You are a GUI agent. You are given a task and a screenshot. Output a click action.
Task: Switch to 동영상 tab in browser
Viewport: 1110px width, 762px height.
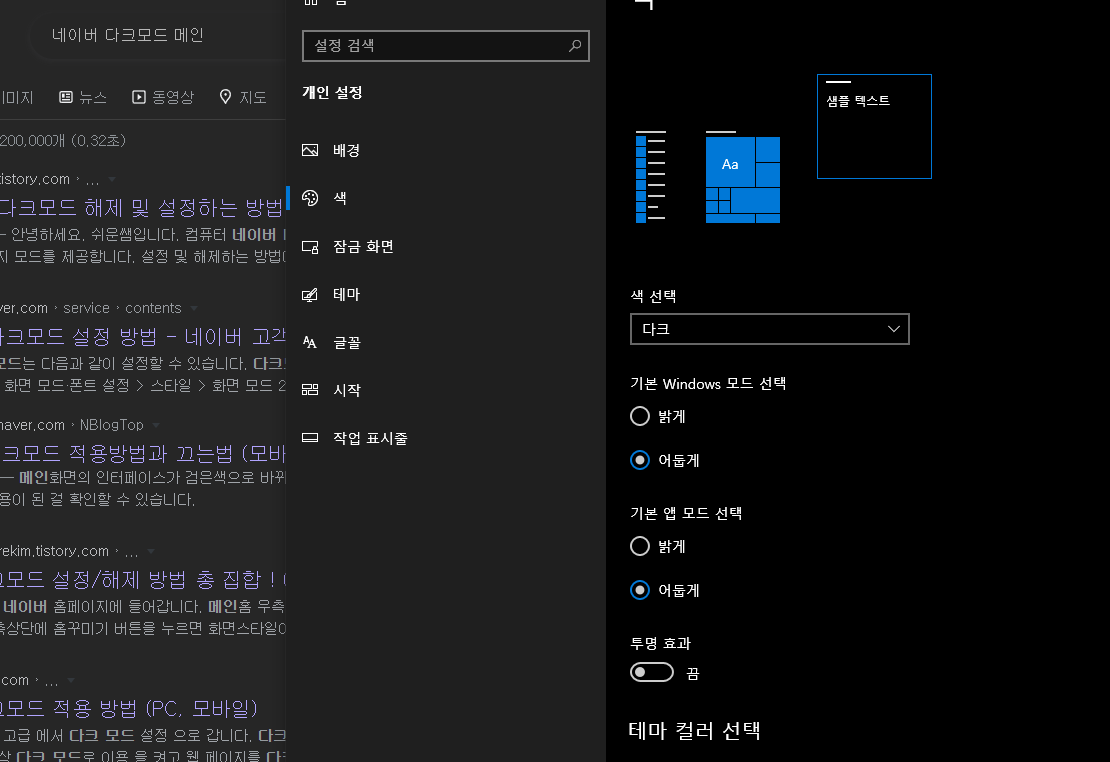[x=163, y=97]
